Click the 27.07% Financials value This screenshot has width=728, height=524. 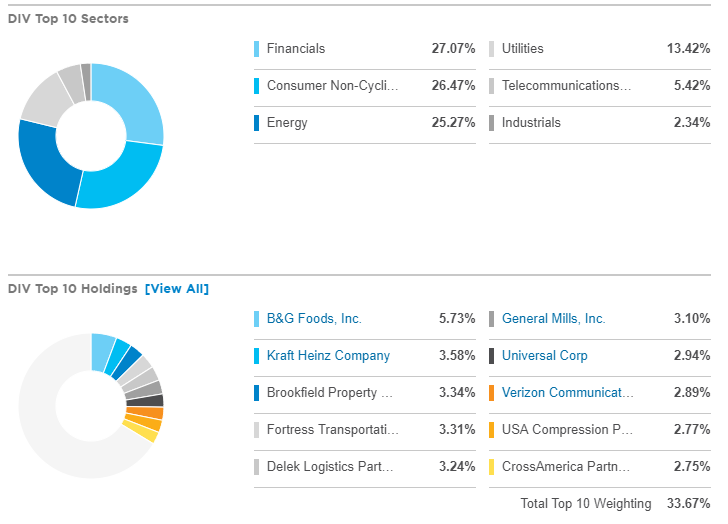tap(453, 49)
